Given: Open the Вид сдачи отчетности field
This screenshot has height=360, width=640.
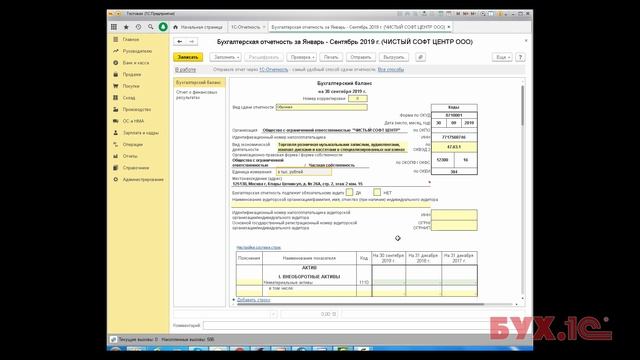Looking at the screenshot, I should click(x=321, y=107).
